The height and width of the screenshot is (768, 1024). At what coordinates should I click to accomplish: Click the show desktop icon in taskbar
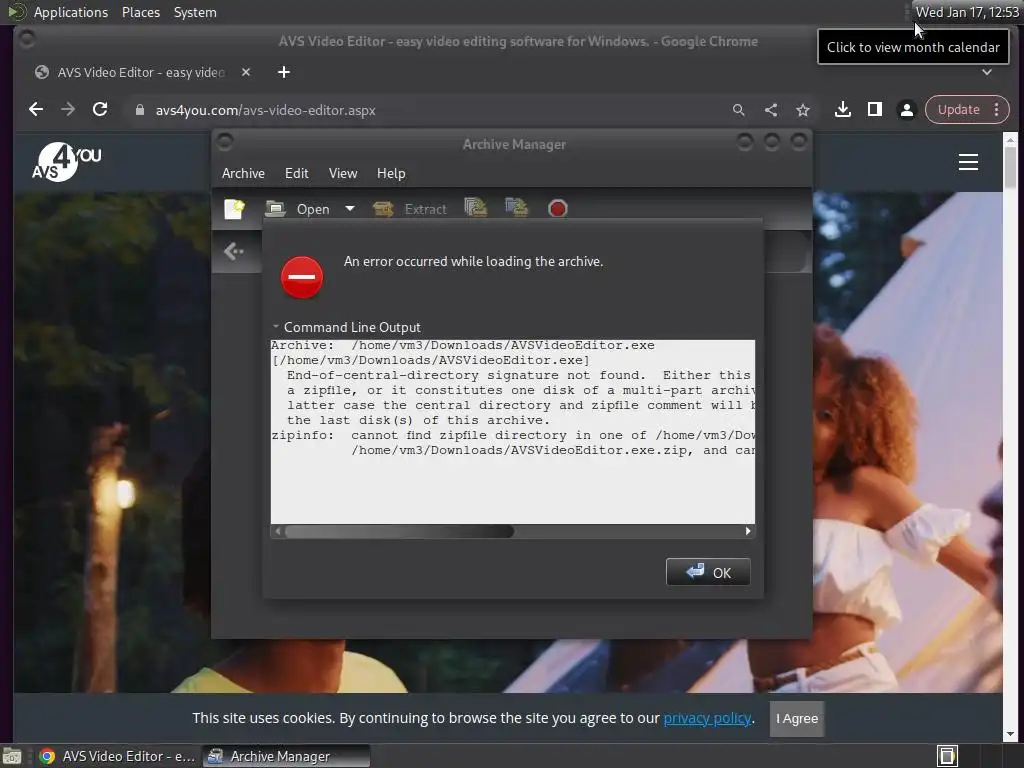click(12, 756)
